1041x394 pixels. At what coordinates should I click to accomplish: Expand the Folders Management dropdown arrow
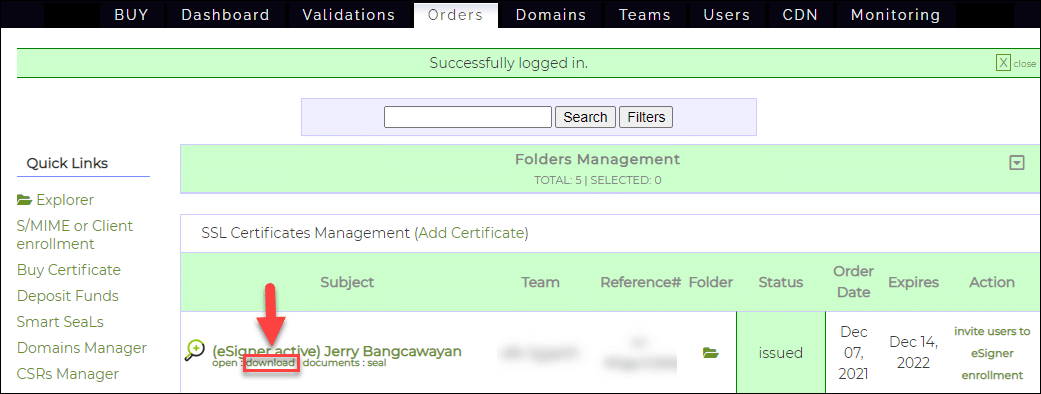coord(1016,163)
